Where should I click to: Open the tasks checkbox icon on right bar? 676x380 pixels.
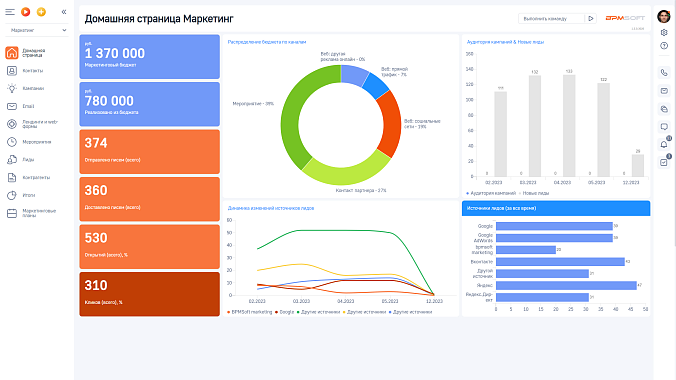[664, 162]
